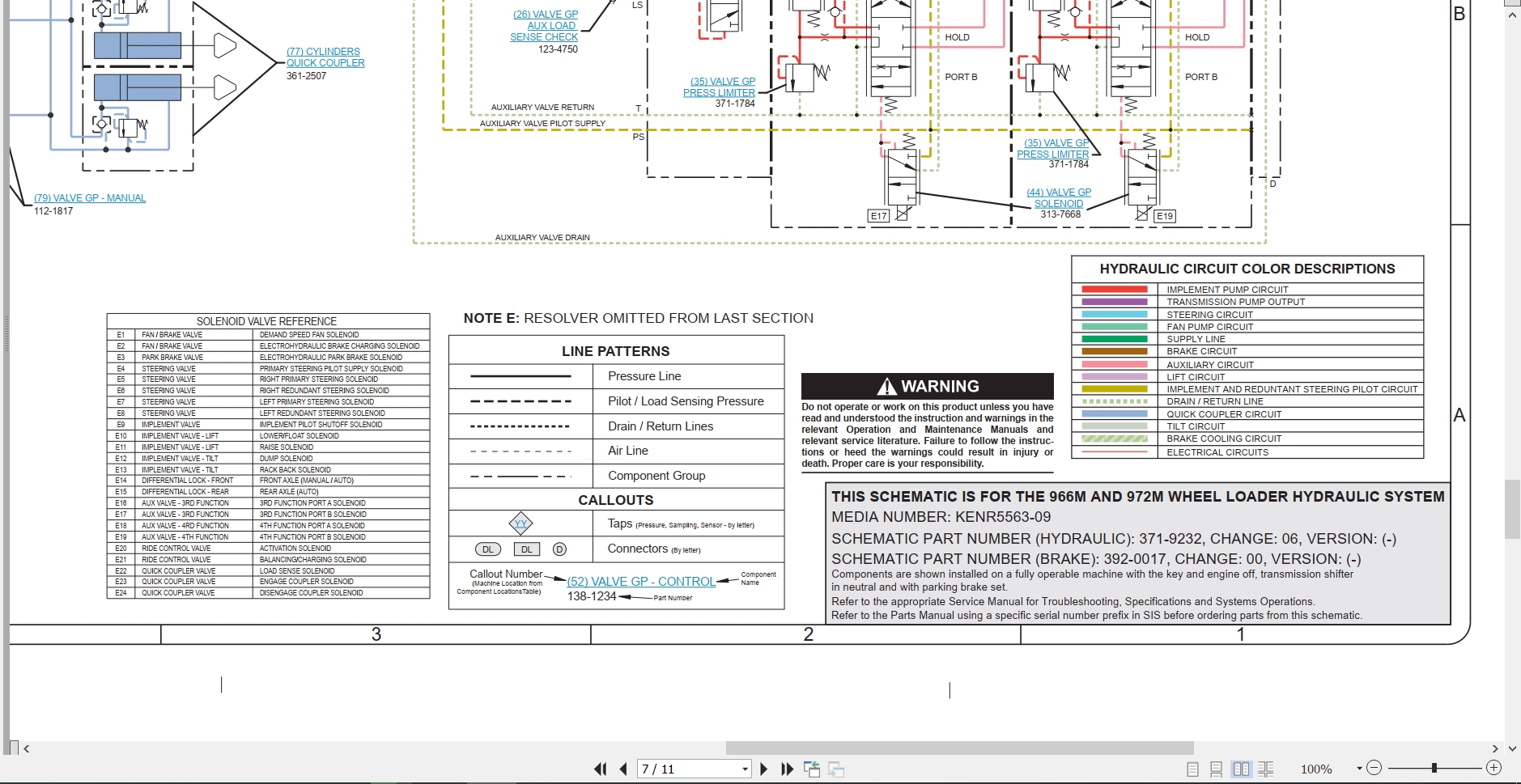Click 'AUXILIARY VALVE DRAIN' label
This screenshot has width=1521, height=784.
click(x=542, y=238)
